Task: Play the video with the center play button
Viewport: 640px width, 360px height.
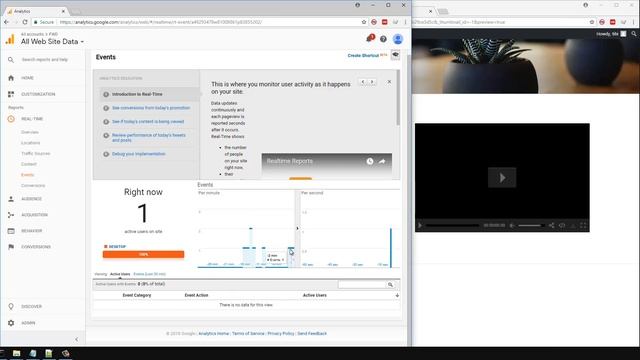Action: pyautogui.click(x=502, y=178)
